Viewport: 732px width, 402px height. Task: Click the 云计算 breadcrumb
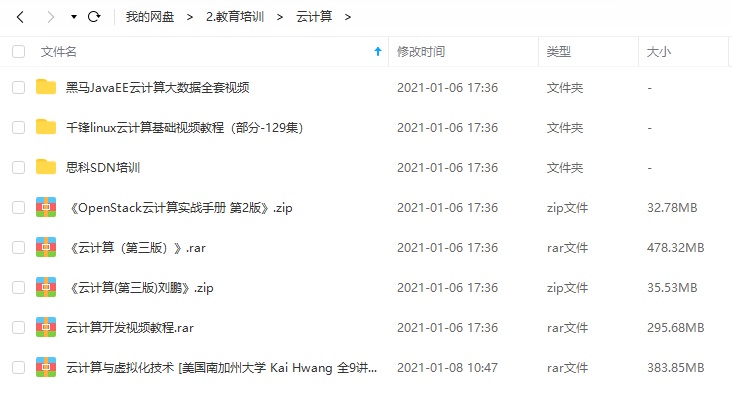point(314,17)
